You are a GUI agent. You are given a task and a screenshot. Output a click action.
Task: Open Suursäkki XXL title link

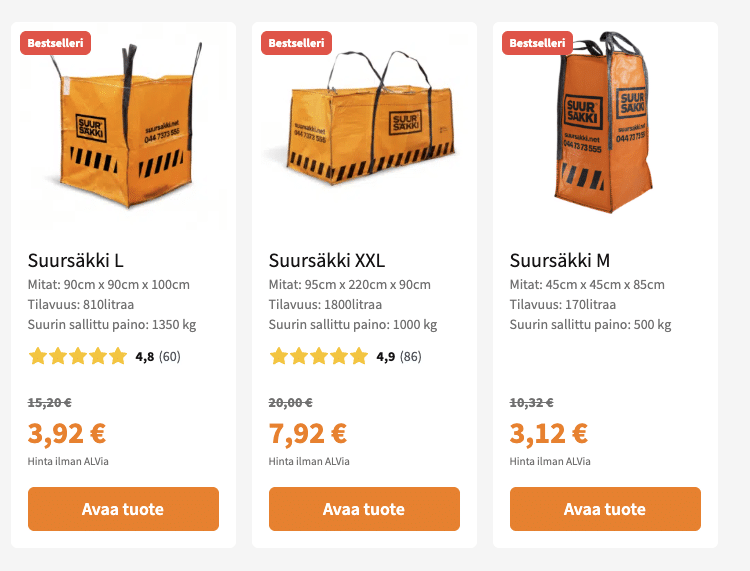[x=327, y=261]
